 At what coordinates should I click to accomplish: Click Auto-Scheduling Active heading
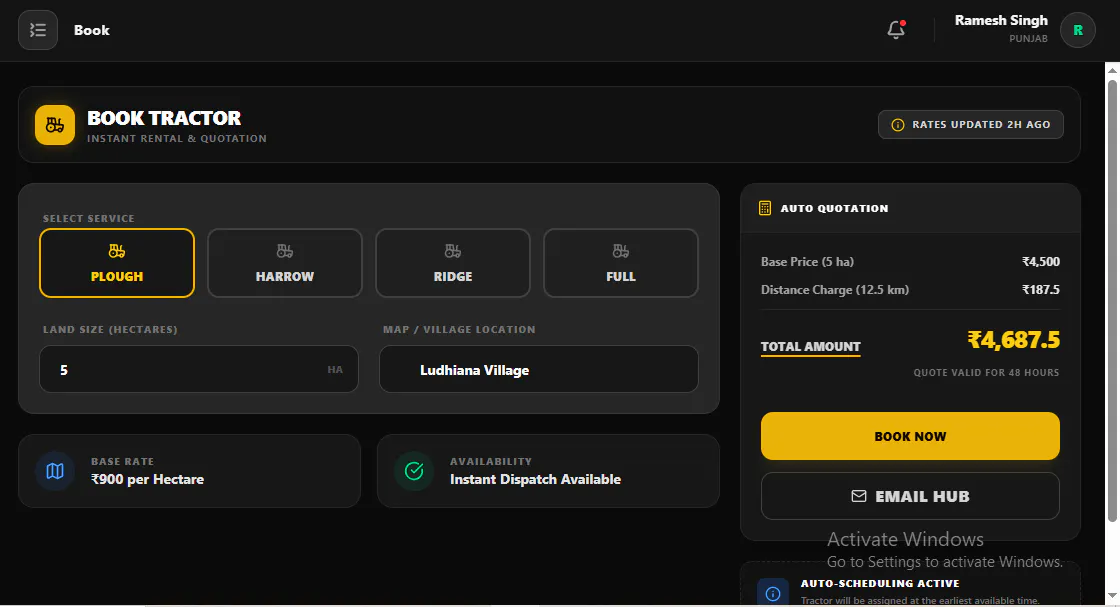(x=880, y=583)
